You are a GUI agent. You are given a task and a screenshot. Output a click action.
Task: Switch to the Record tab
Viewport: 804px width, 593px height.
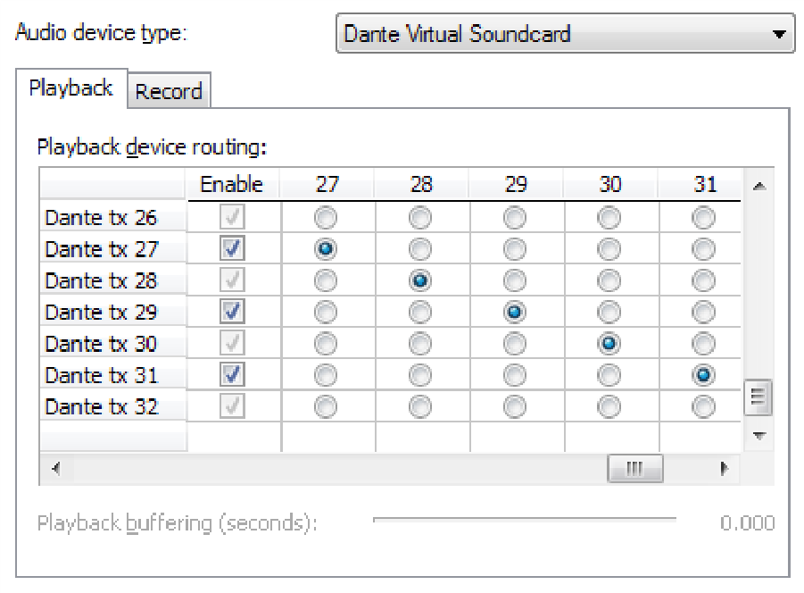tap(169, 91)
